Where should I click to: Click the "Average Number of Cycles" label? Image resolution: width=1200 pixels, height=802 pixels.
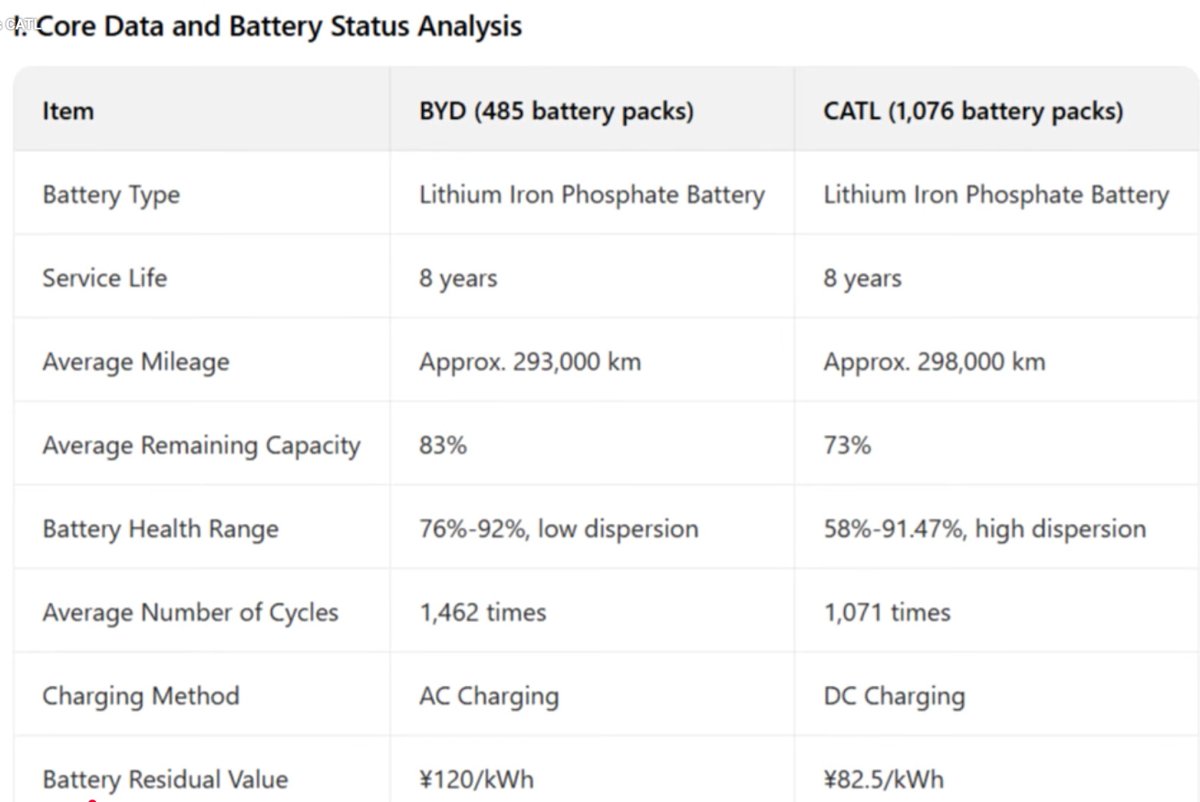[190, 613]
